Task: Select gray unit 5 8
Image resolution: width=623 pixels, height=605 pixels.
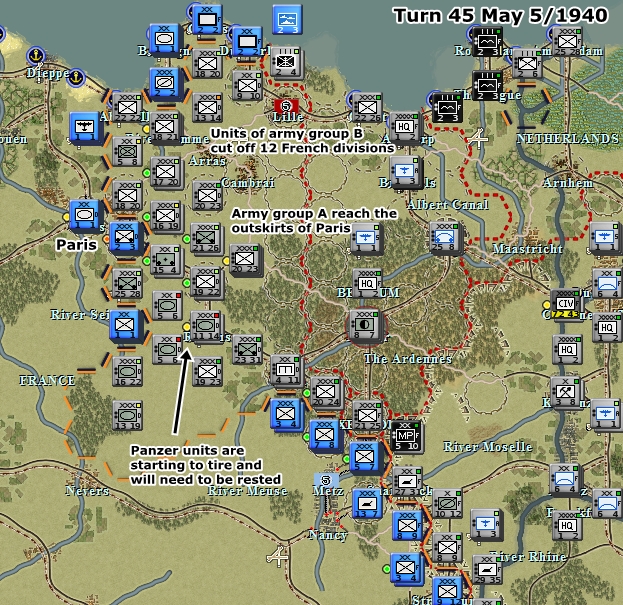Action: point(127,151)
